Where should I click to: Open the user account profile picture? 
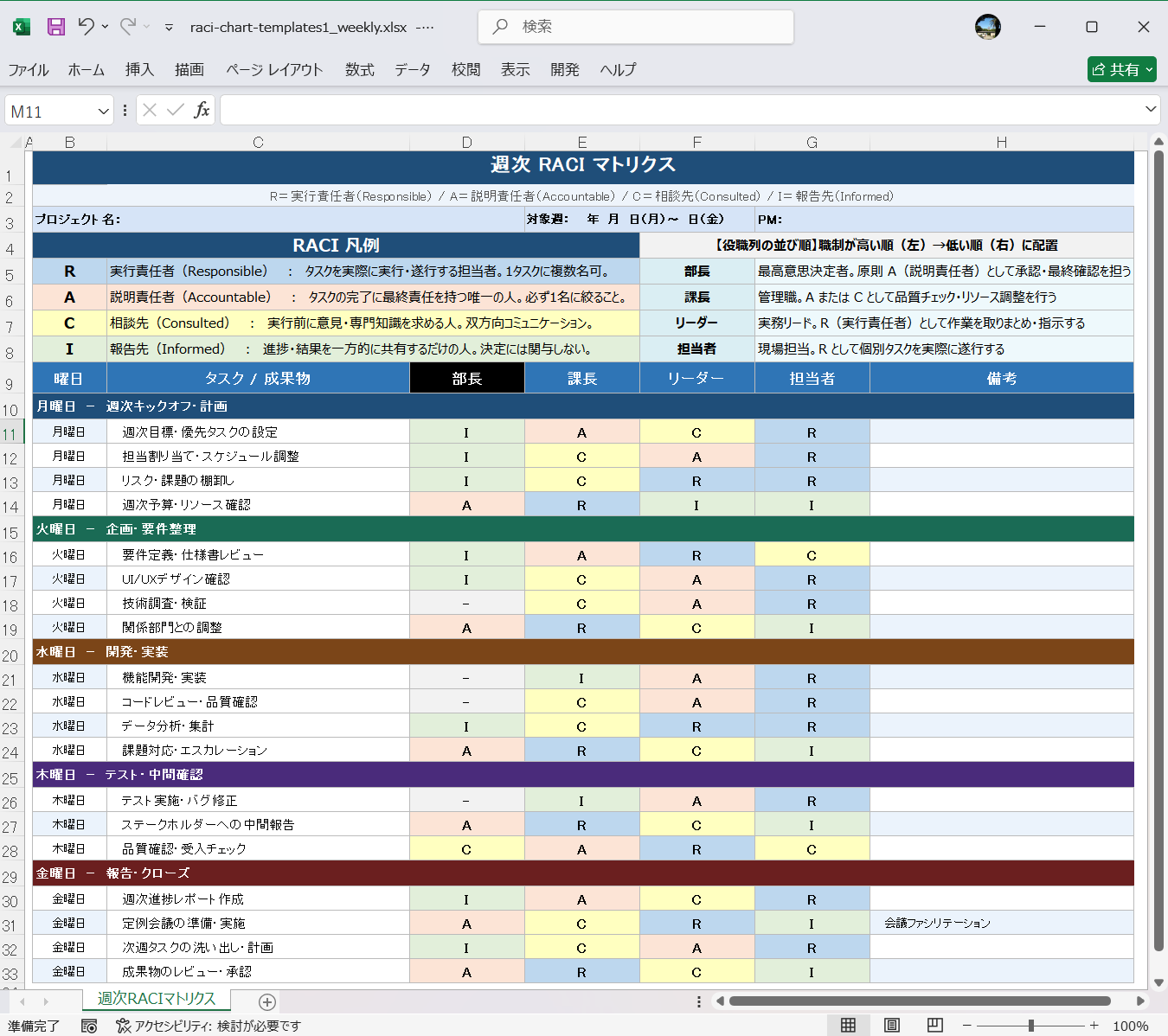[x=987, y=27]
